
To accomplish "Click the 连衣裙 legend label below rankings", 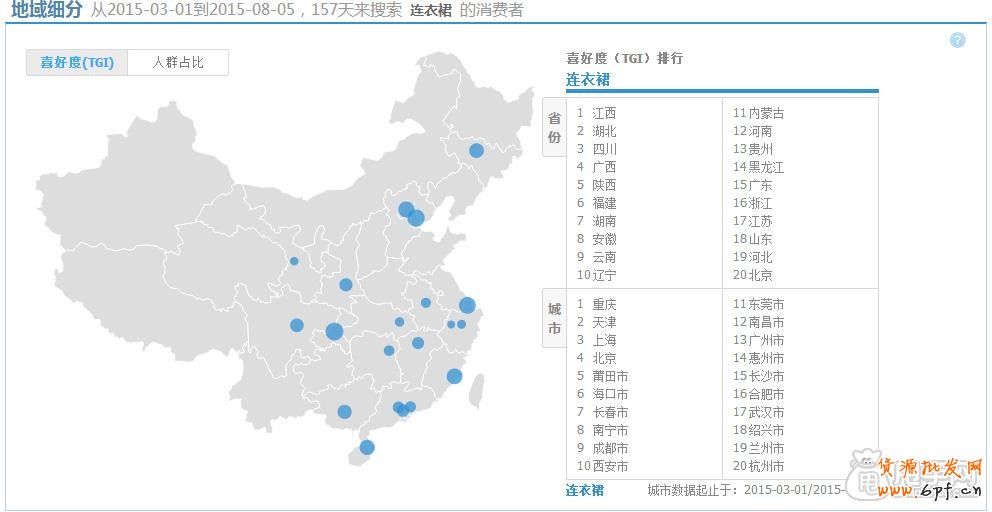I will click(x=585, y=490).
